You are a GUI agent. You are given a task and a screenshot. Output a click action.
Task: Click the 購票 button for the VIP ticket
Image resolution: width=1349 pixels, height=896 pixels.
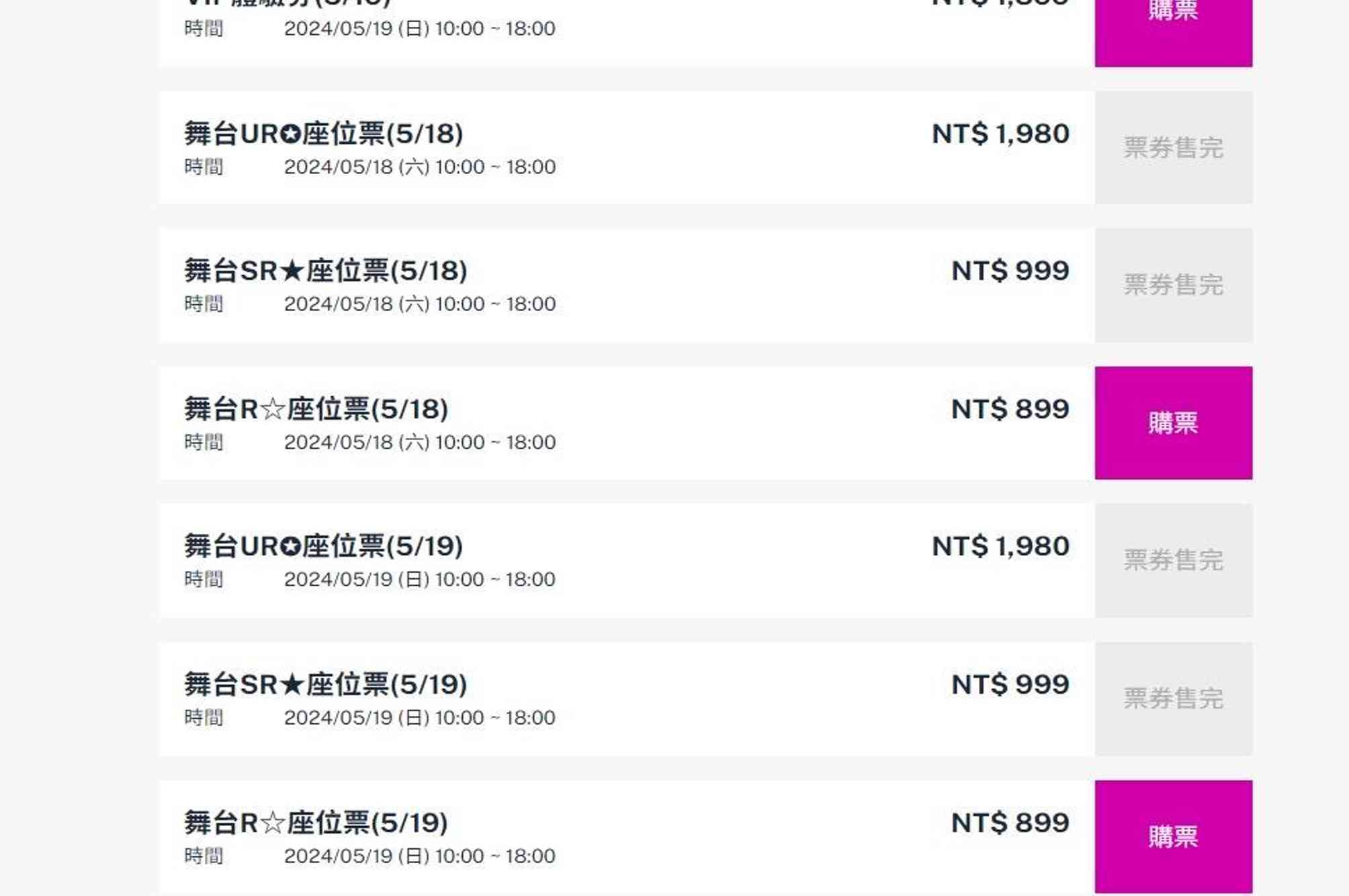click(x=1173, y=27)
